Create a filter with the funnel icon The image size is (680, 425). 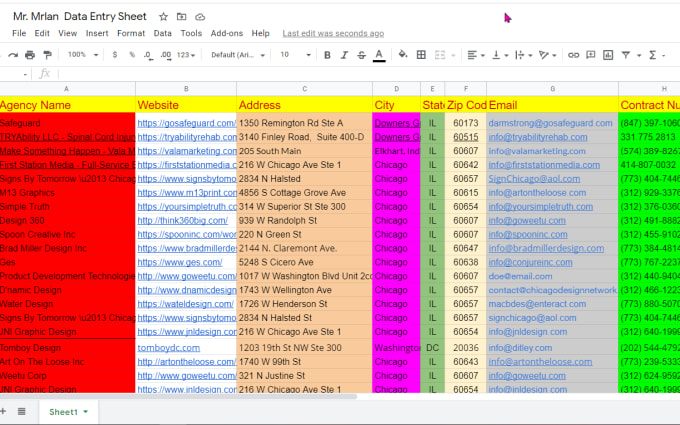pyautogui.click(x=626, y=55)
